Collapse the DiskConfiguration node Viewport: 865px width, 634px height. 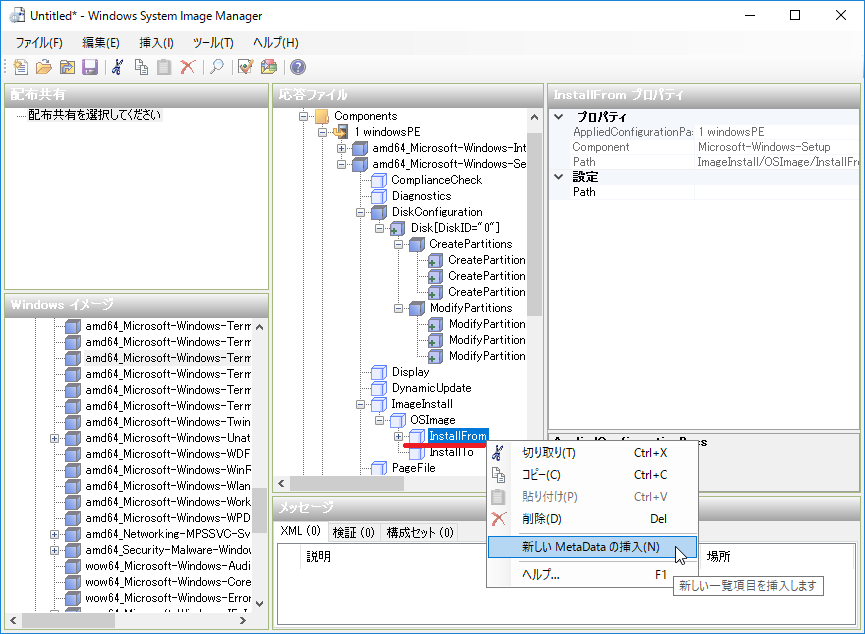[x=360, y=212]
